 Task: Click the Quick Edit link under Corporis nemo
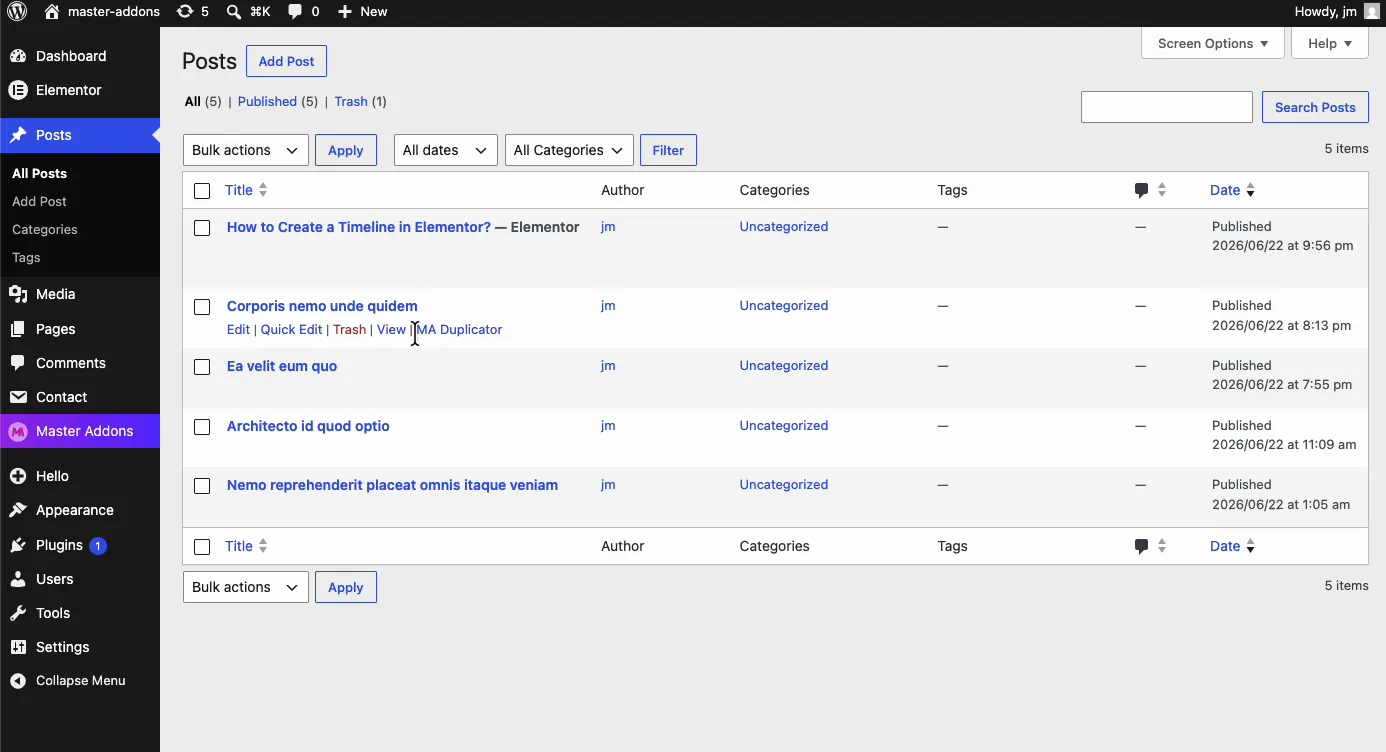click(291, 329)
